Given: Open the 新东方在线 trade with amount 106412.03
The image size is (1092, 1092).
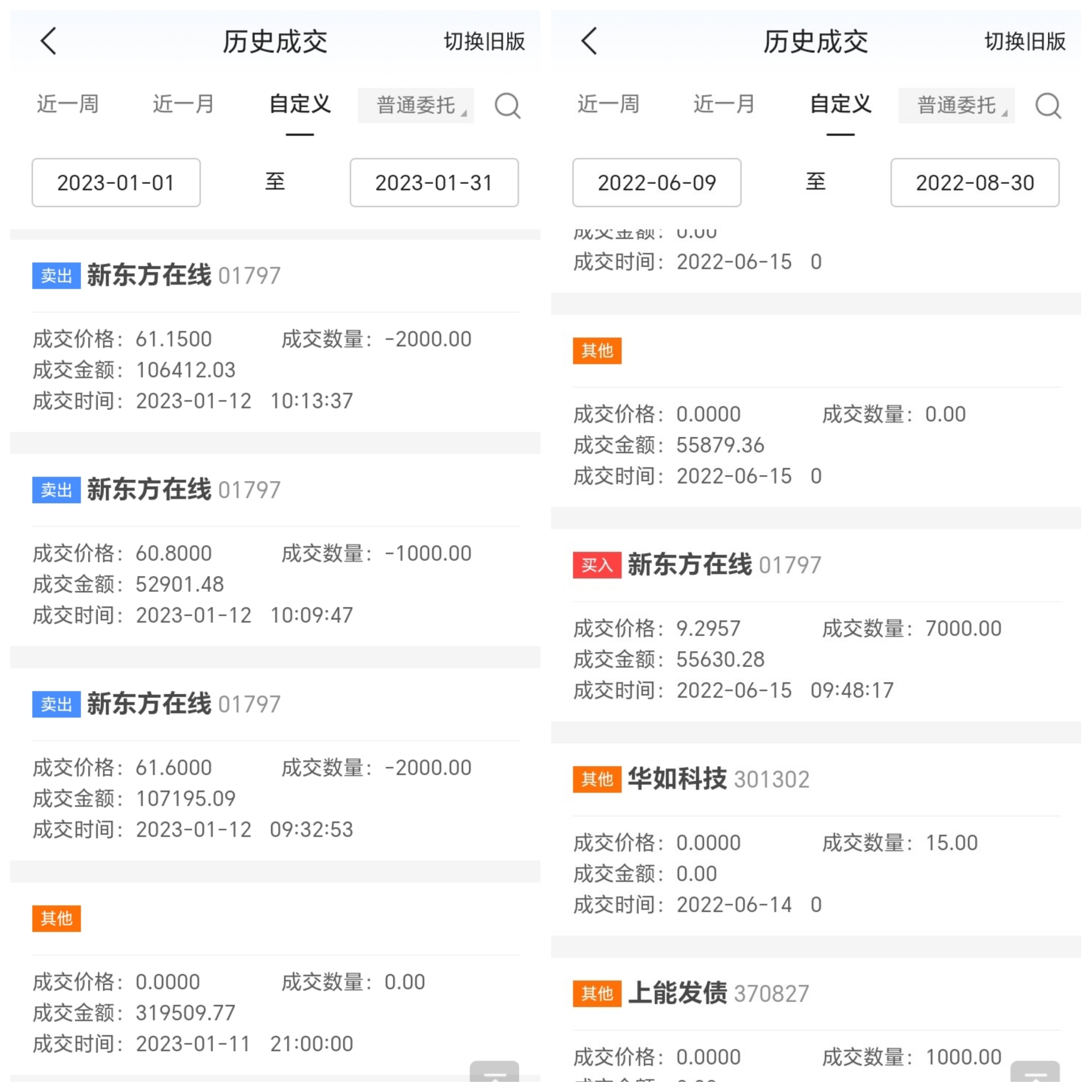Looking at the screenshot, I should pos(275,336).
